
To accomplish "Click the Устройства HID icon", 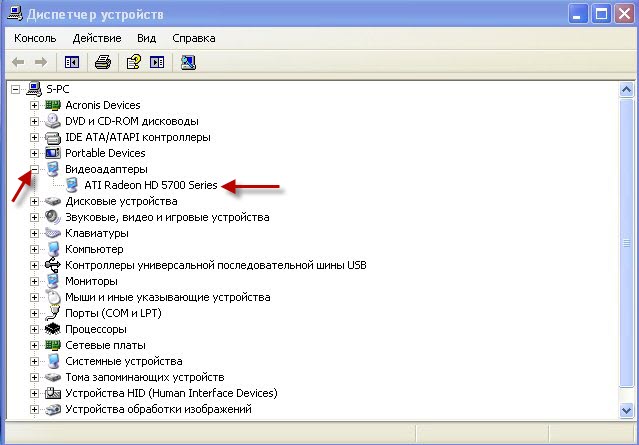I will pyautogui.click(x=53, y=393).
